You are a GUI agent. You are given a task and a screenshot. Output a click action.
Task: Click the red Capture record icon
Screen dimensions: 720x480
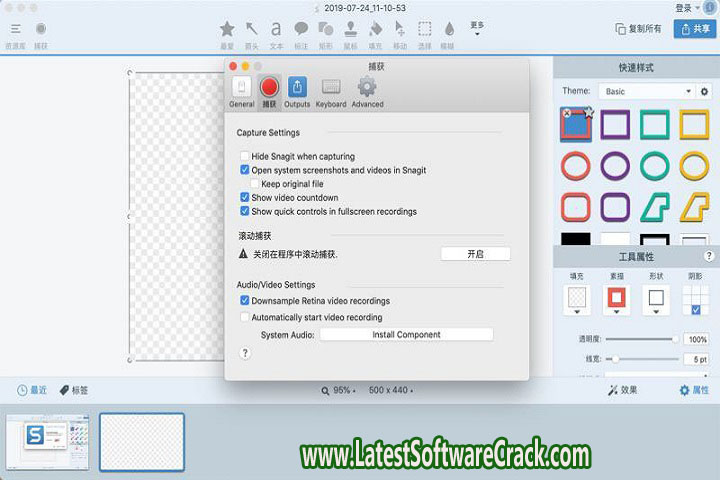[268, 86]
